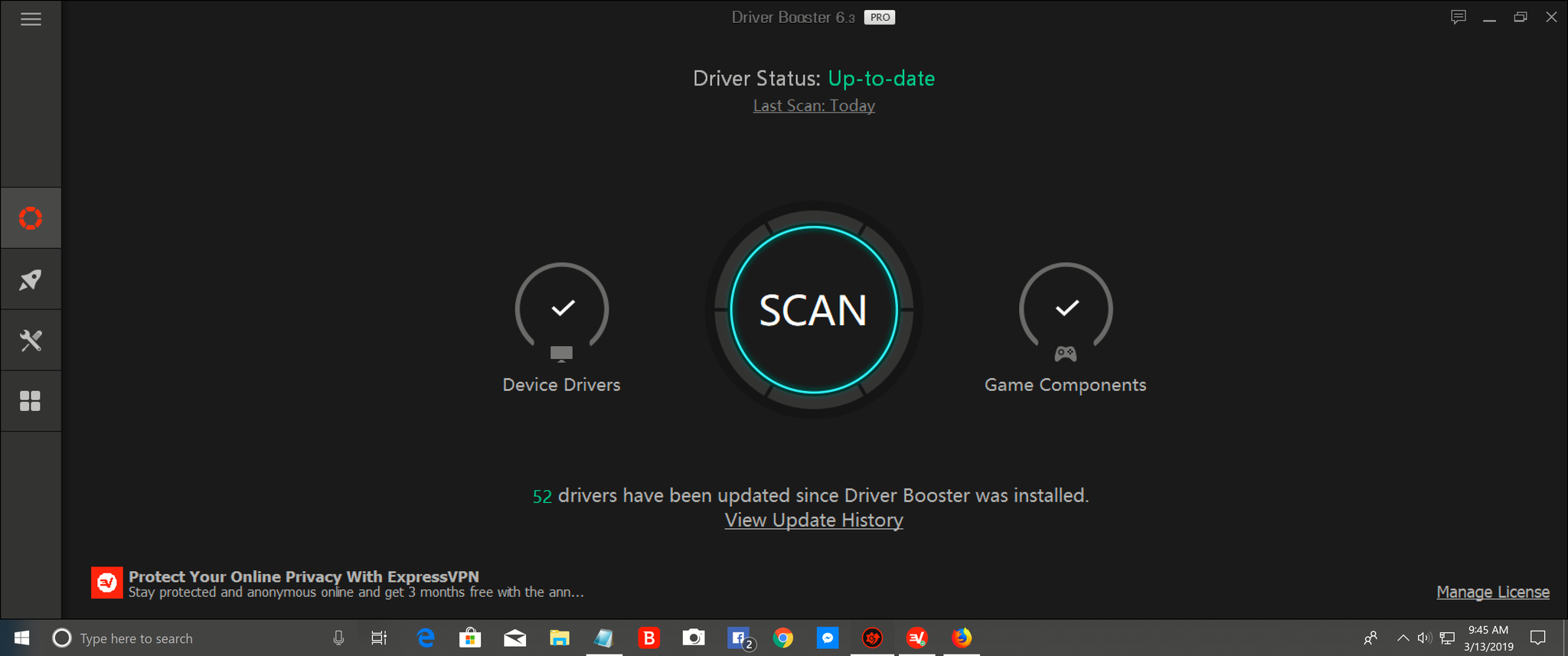Launch Google Chrome from the taskbar
The image size is (1568, 656).
tap(783, 638)
